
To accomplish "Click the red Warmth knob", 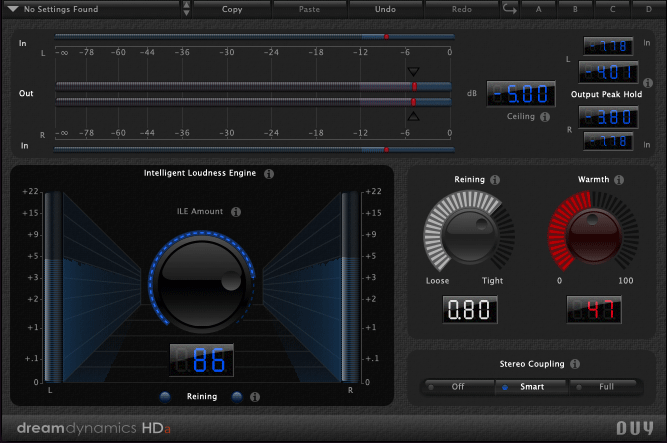I will (x=593, y=235).
